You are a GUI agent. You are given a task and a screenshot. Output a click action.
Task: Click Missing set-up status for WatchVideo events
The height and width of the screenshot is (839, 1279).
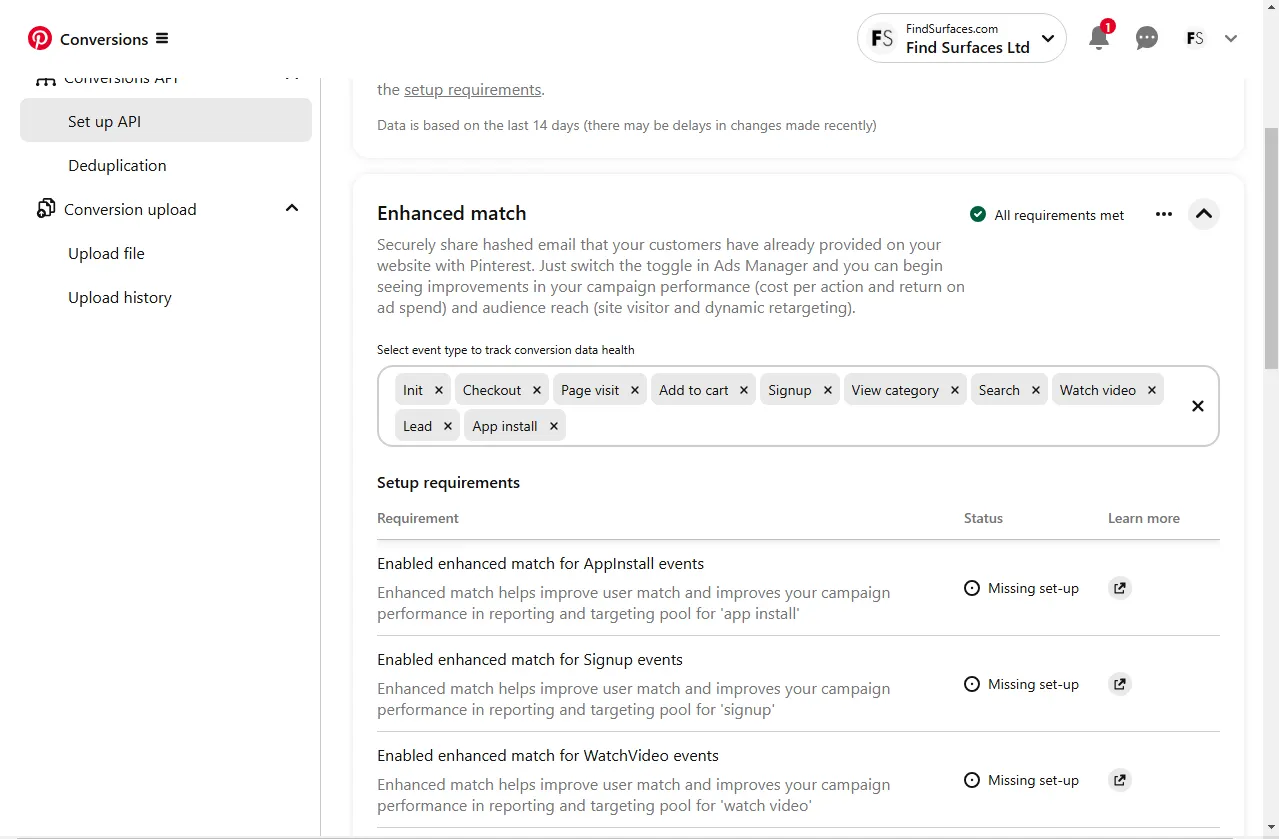1021,780
